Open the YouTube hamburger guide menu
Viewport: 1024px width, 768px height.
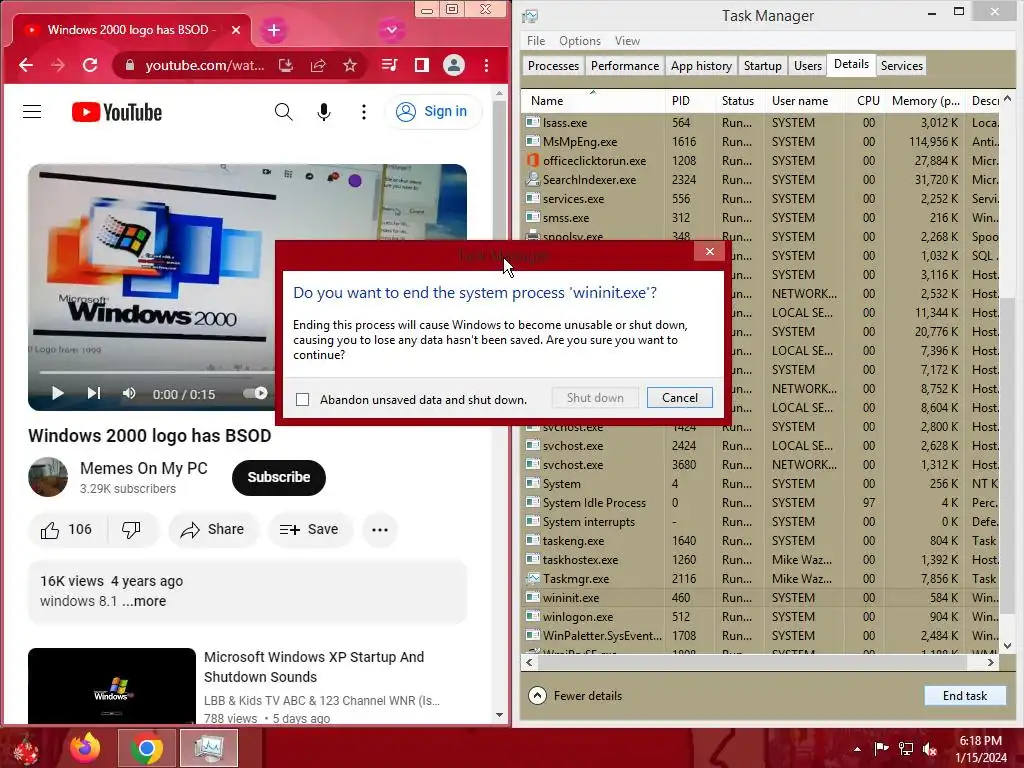point(32,112)
